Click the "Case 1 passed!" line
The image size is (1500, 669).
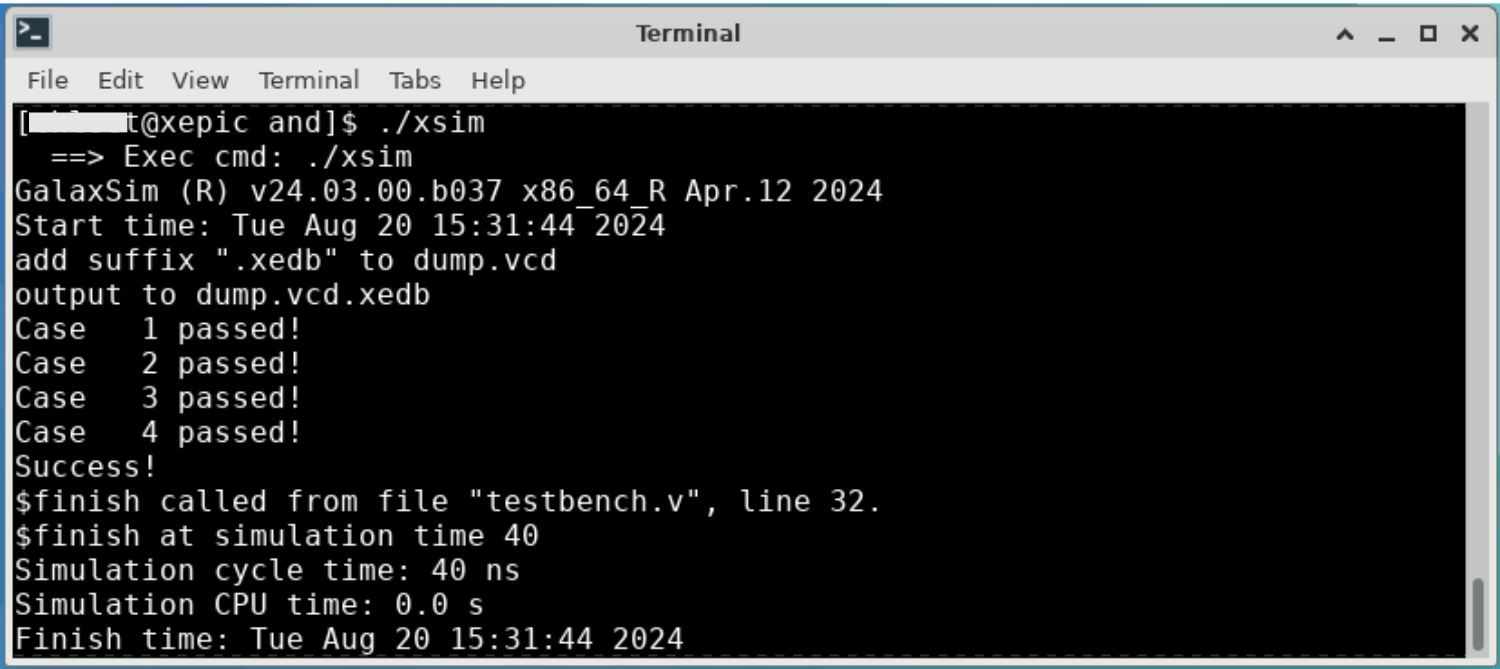pyautogui.click(x=157, y=329)
